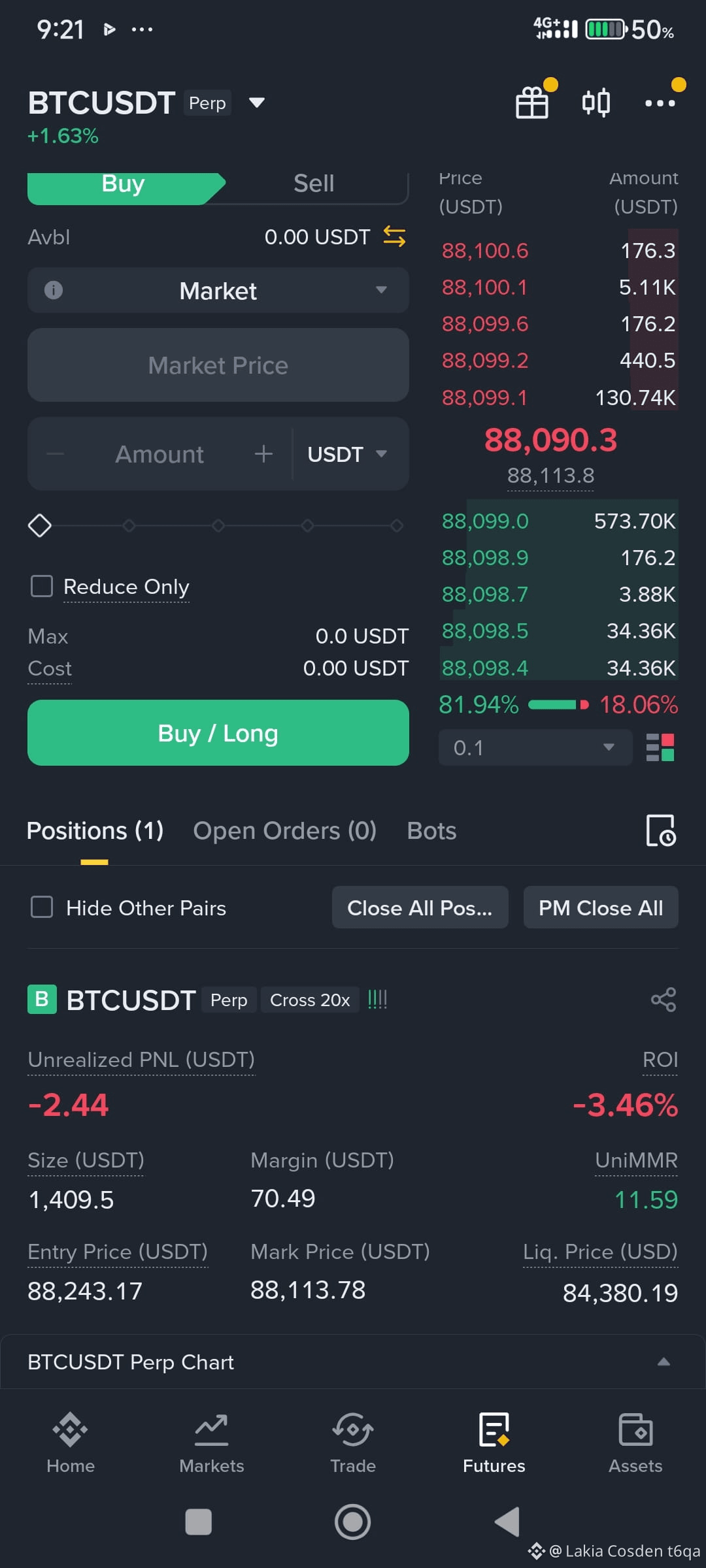
Task: Share the BTCUSDT position
Action: click(x=664, y=1000)
